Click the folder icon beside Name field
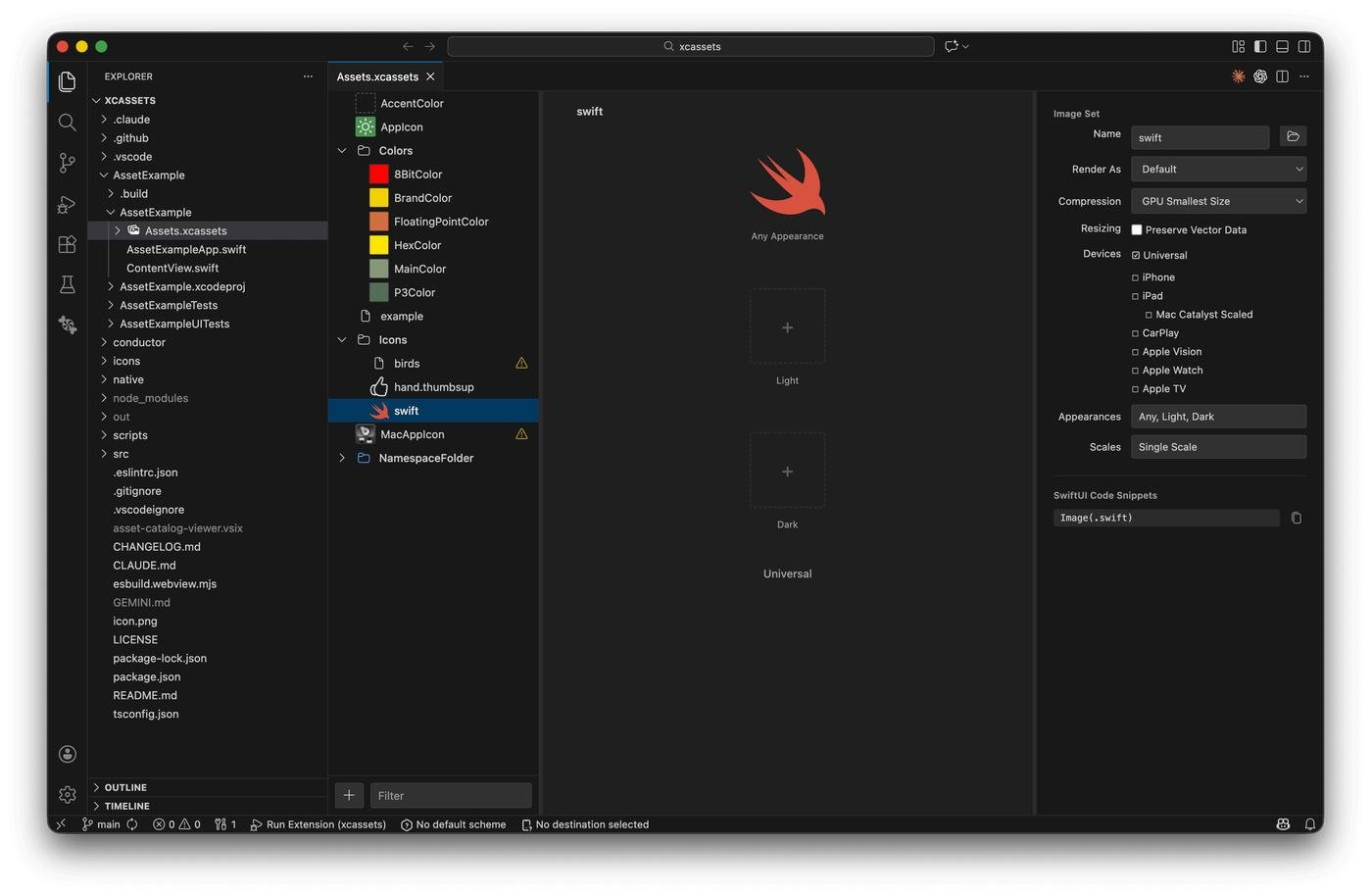Screen dimensions: 1372x896 point(1293,137)
